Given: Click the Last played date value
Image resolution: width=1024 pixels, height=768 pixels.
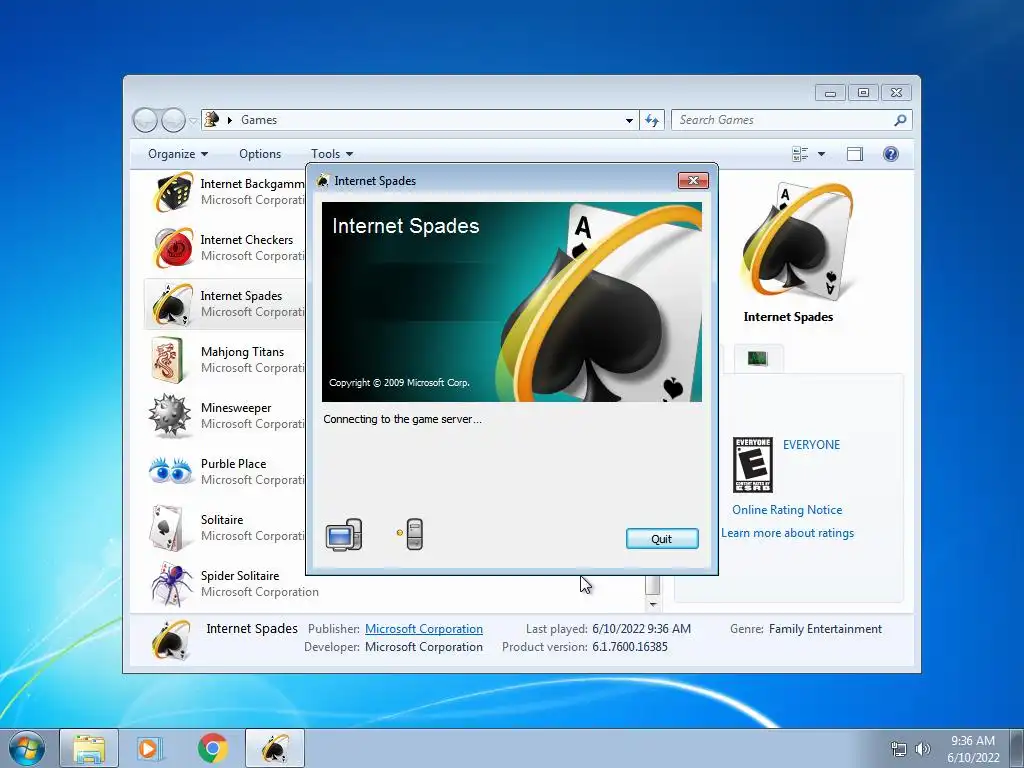Looking at the screenshot, I should pyautogui.click(x=641, y=629).
